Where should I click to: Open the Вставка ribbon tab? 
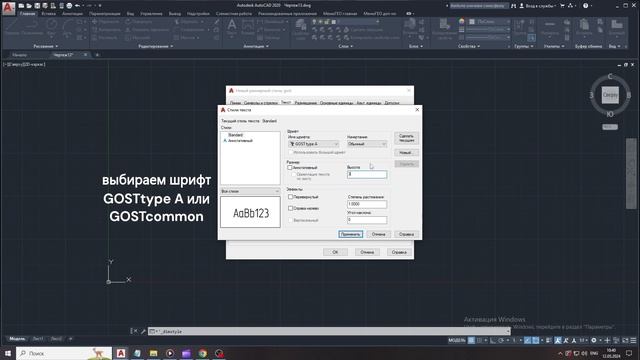[x=49, y=13]
